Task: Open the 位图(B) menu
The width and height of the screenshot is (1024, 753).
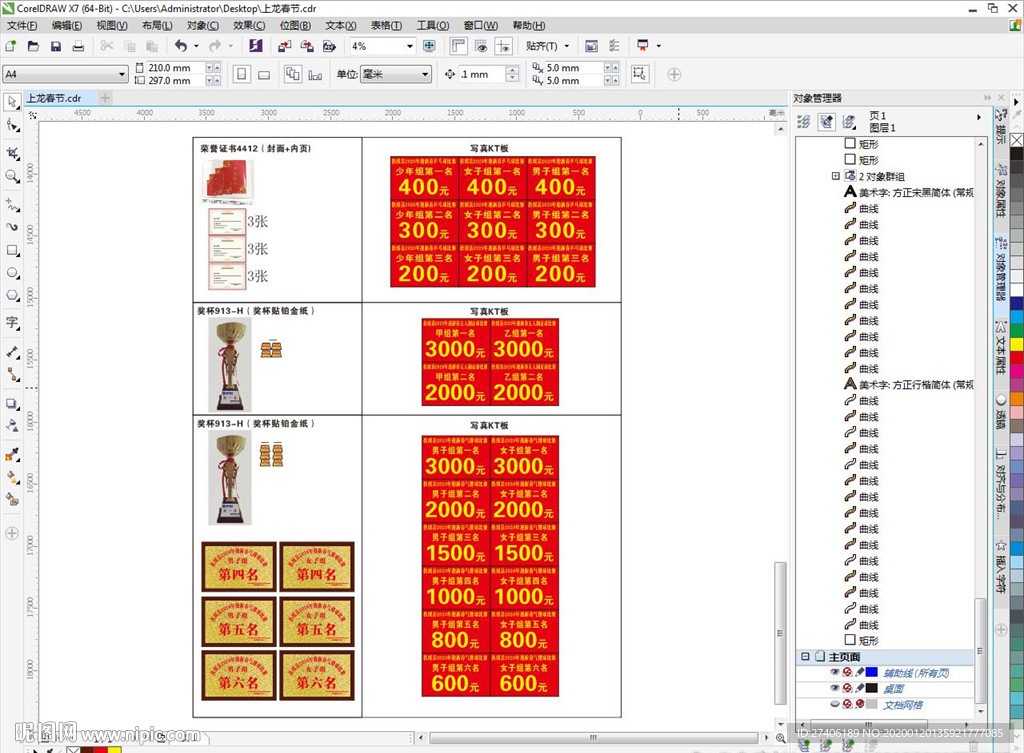Action: point(295,25)
